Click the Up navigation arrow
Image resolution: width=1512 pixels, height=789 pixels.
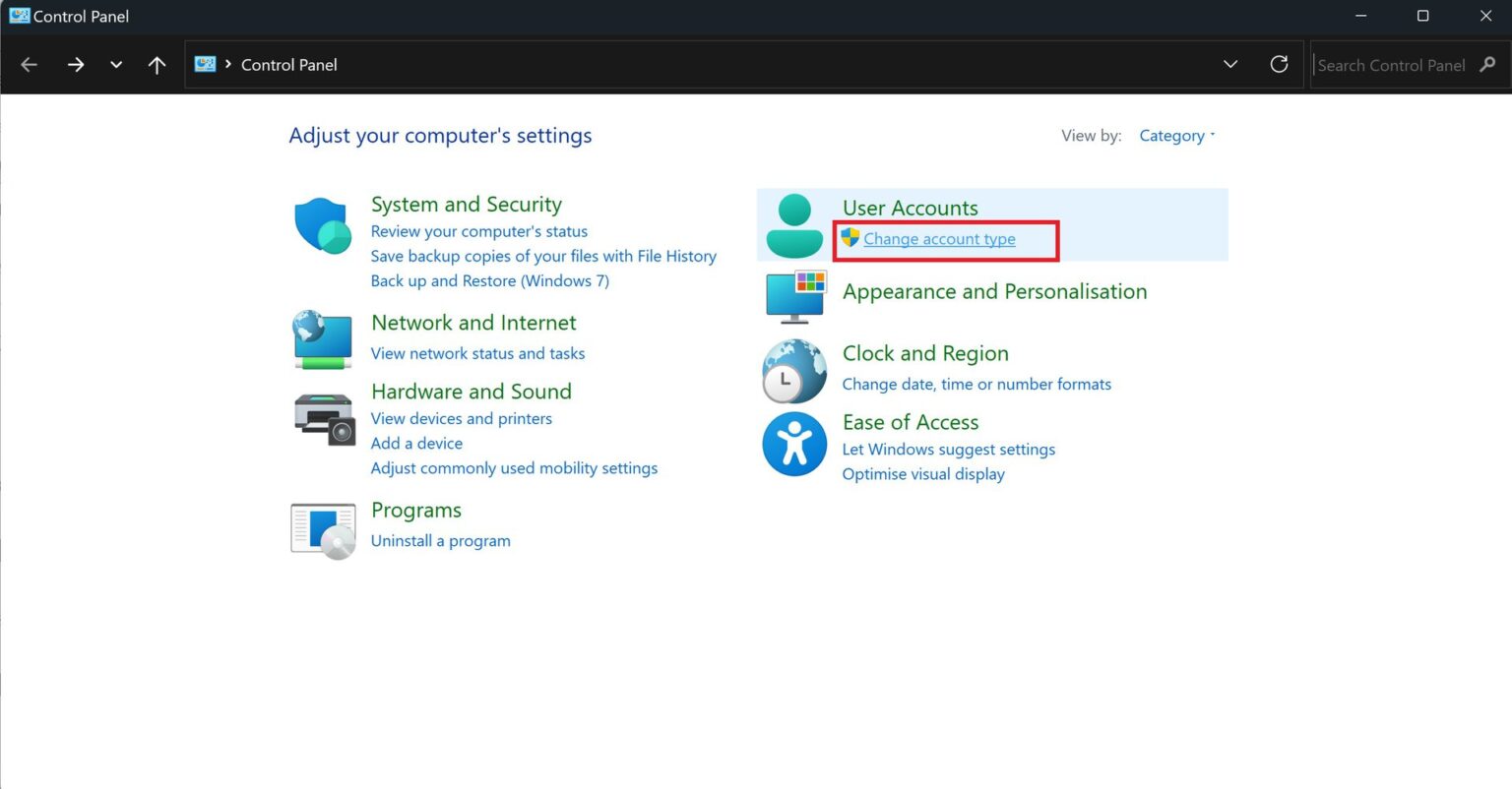coord(157,64)
